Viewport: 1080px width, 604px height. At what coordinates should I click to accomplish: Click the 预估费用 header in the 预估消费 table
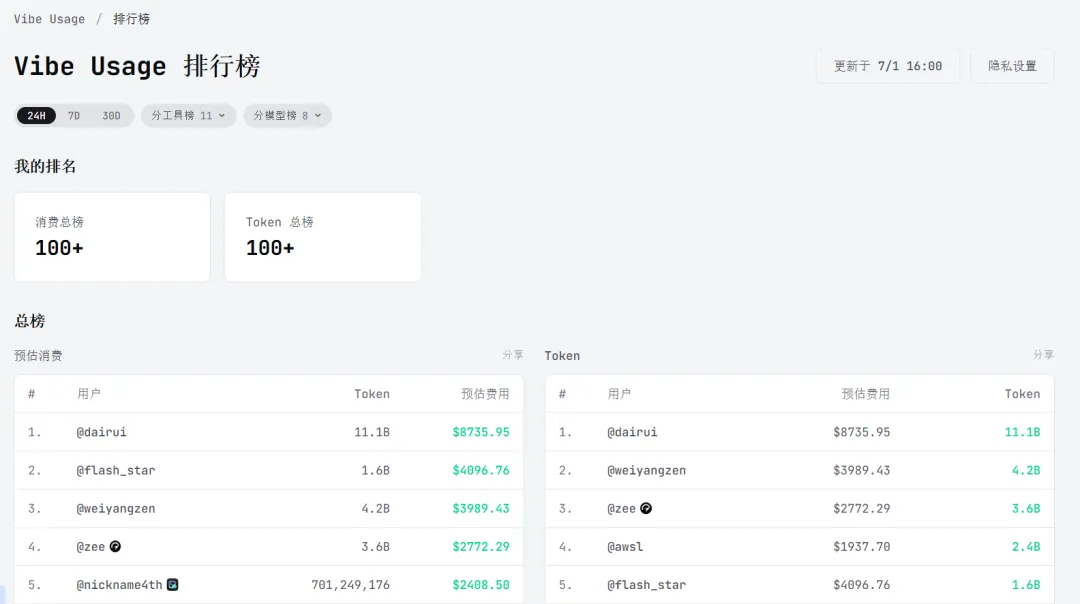pyautogui.click(x=485, y=394)
